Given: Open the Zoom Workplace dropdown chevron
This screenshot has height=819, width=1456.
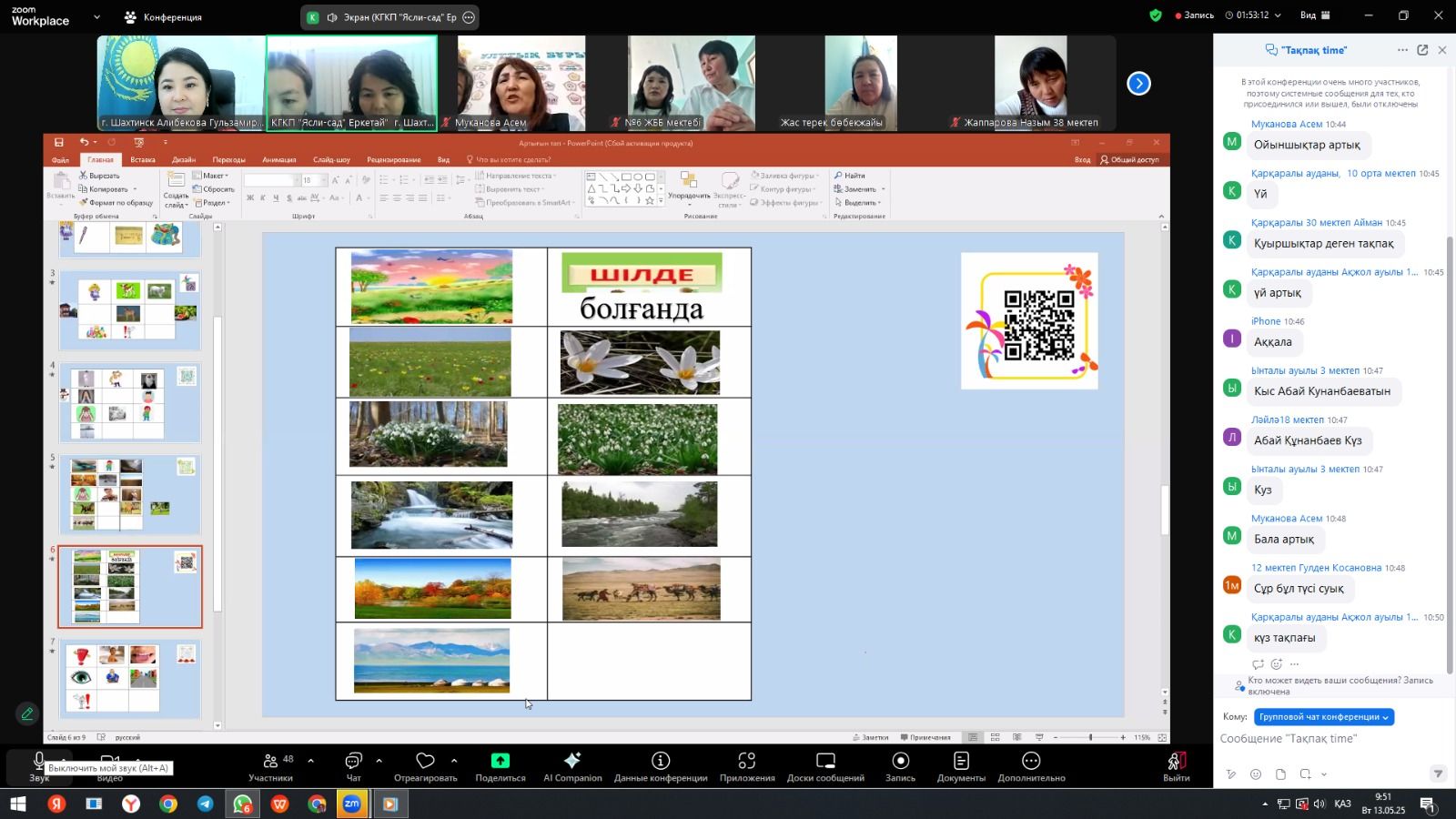Looking at the screenshot, I should (x=96, y=16).
